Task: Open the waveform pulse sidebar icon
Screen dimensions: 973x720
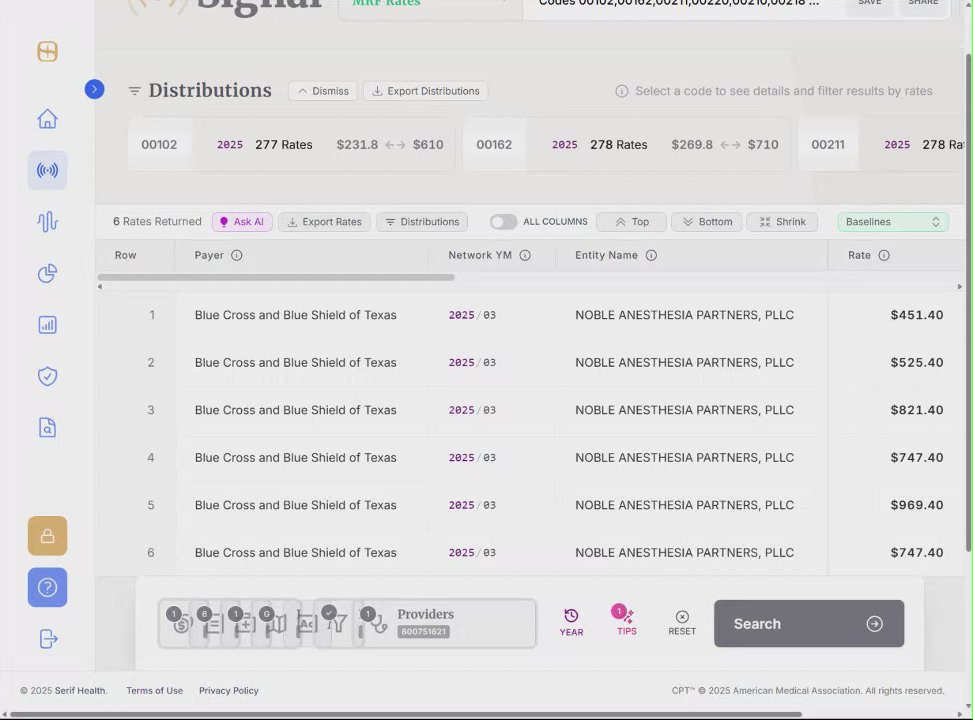Action: tap(47, 222)
